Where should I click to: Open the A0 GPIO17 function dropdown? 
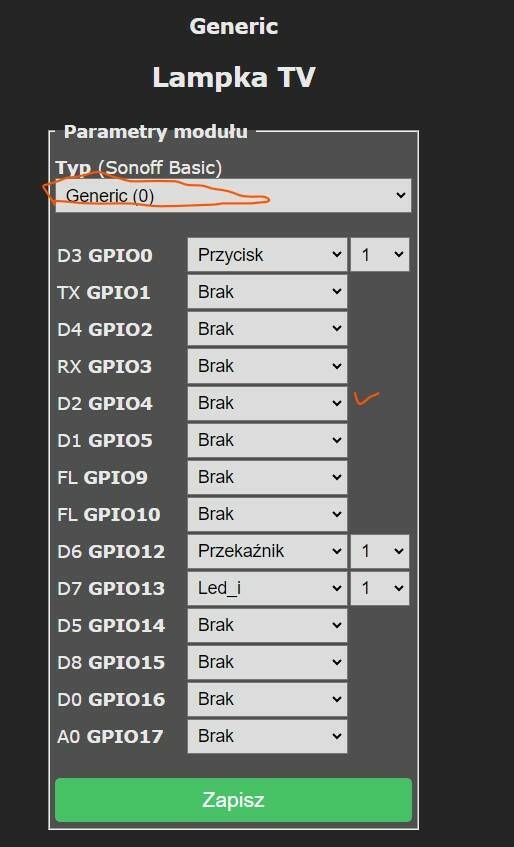click(x=267, y=736)
